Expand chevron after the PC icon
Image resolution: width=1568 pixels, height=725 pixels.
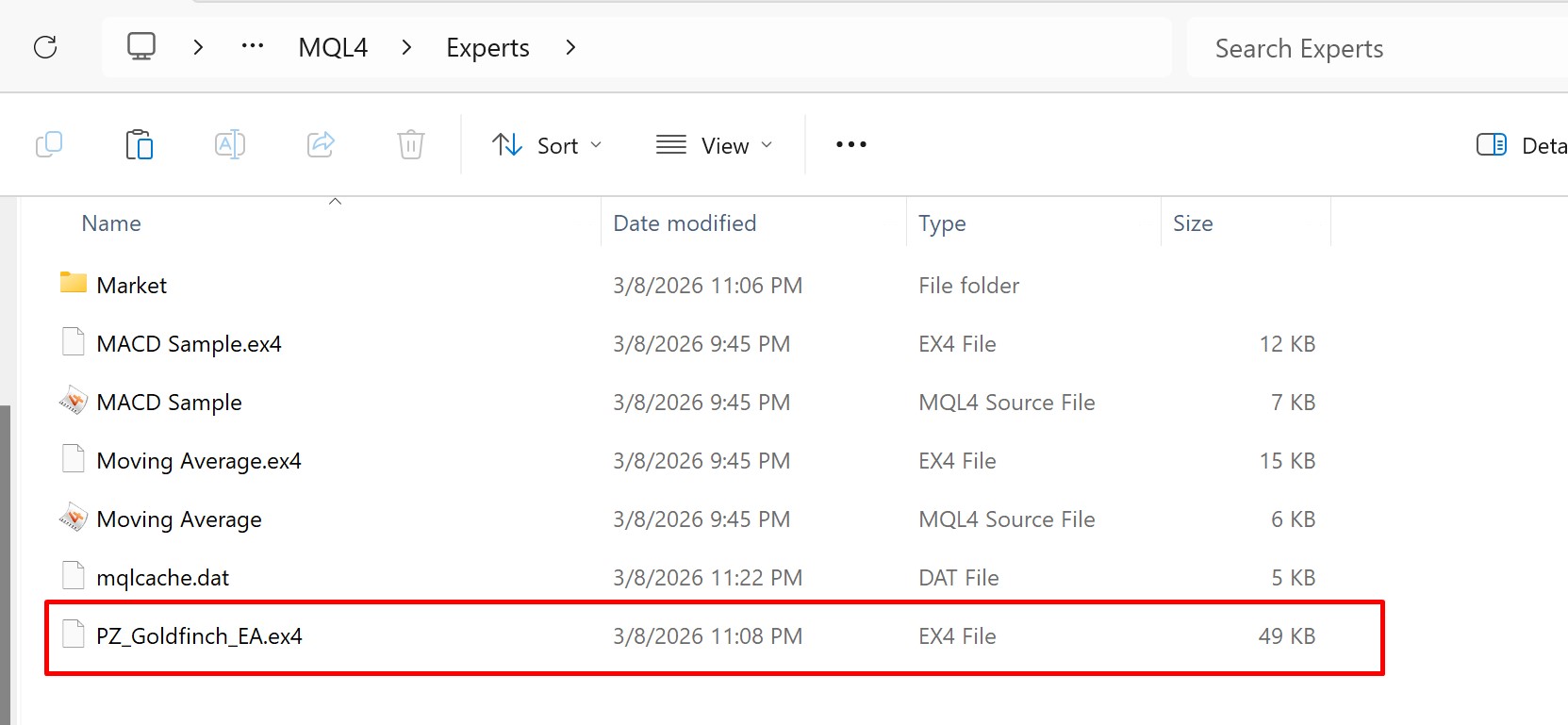[x=198, y=47]
